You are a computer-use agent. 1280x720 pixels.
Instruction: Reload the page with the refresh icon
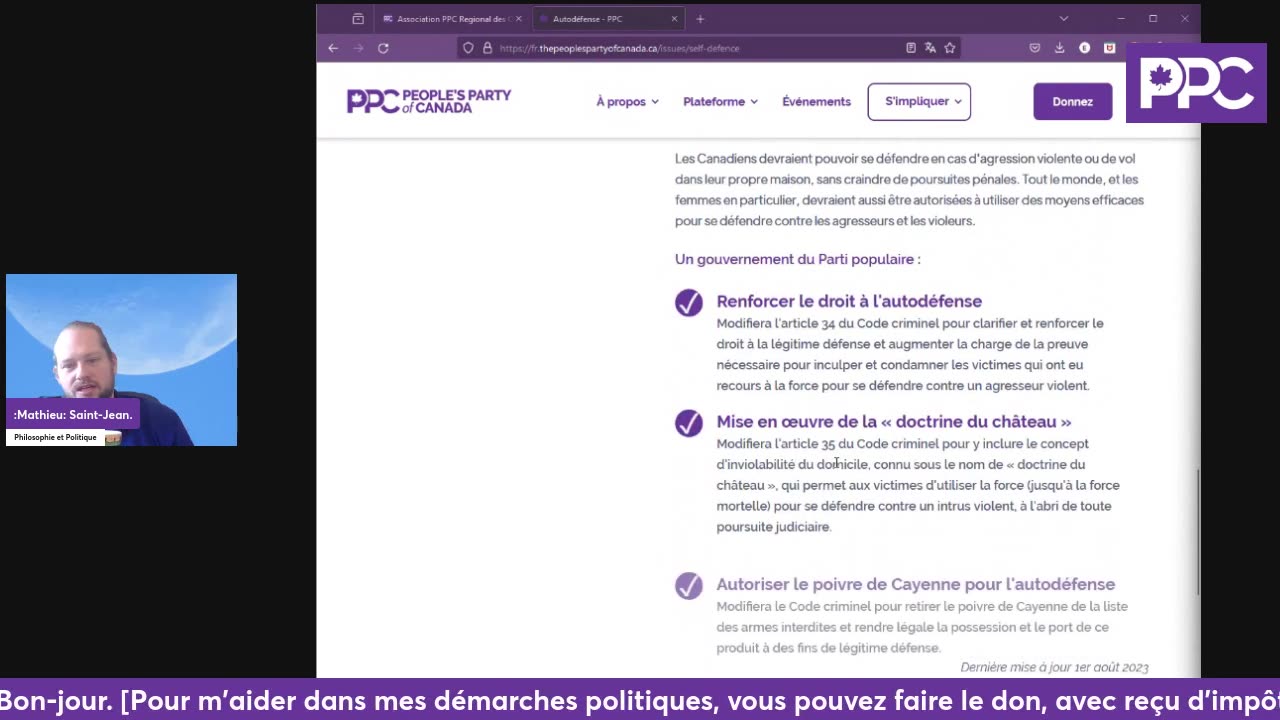[x=383, y=48]
